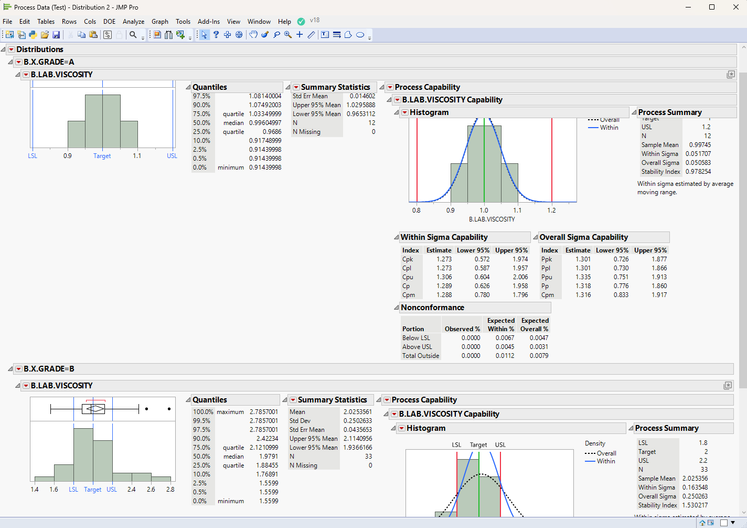Open the Graph menu
The height and width of the screenshot is (528, 747).
(x=160, y=21)
